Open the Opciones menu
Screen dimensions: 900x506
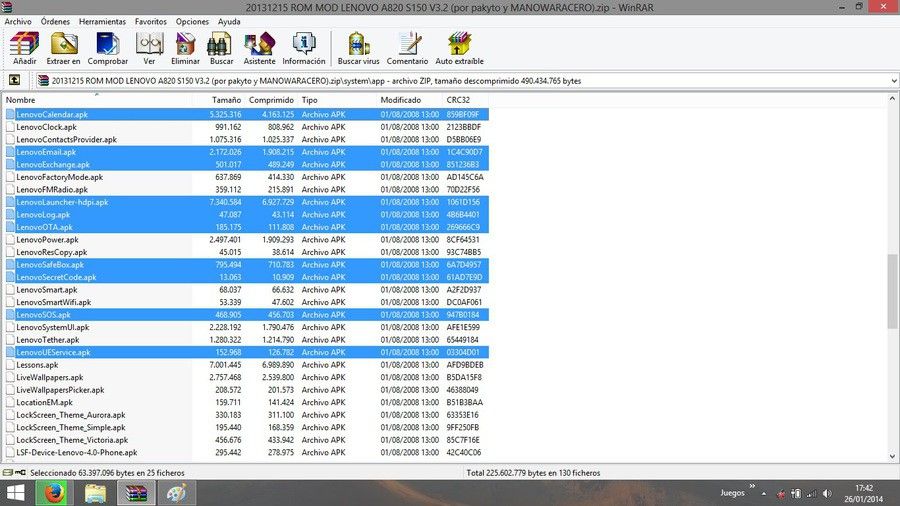click(192, 21)
